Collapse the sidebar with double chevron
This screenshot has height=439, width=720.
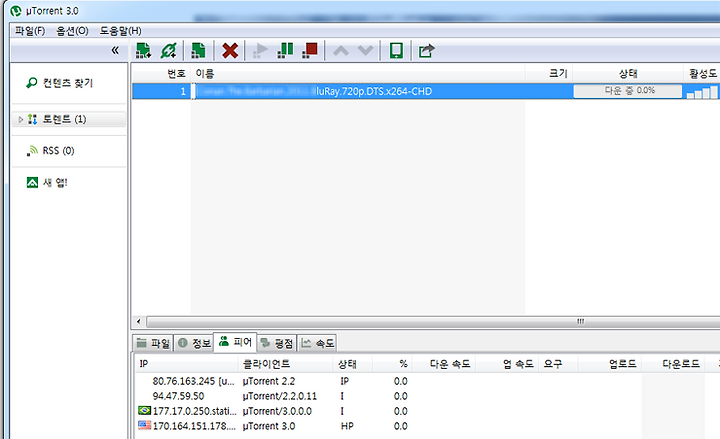115,50
